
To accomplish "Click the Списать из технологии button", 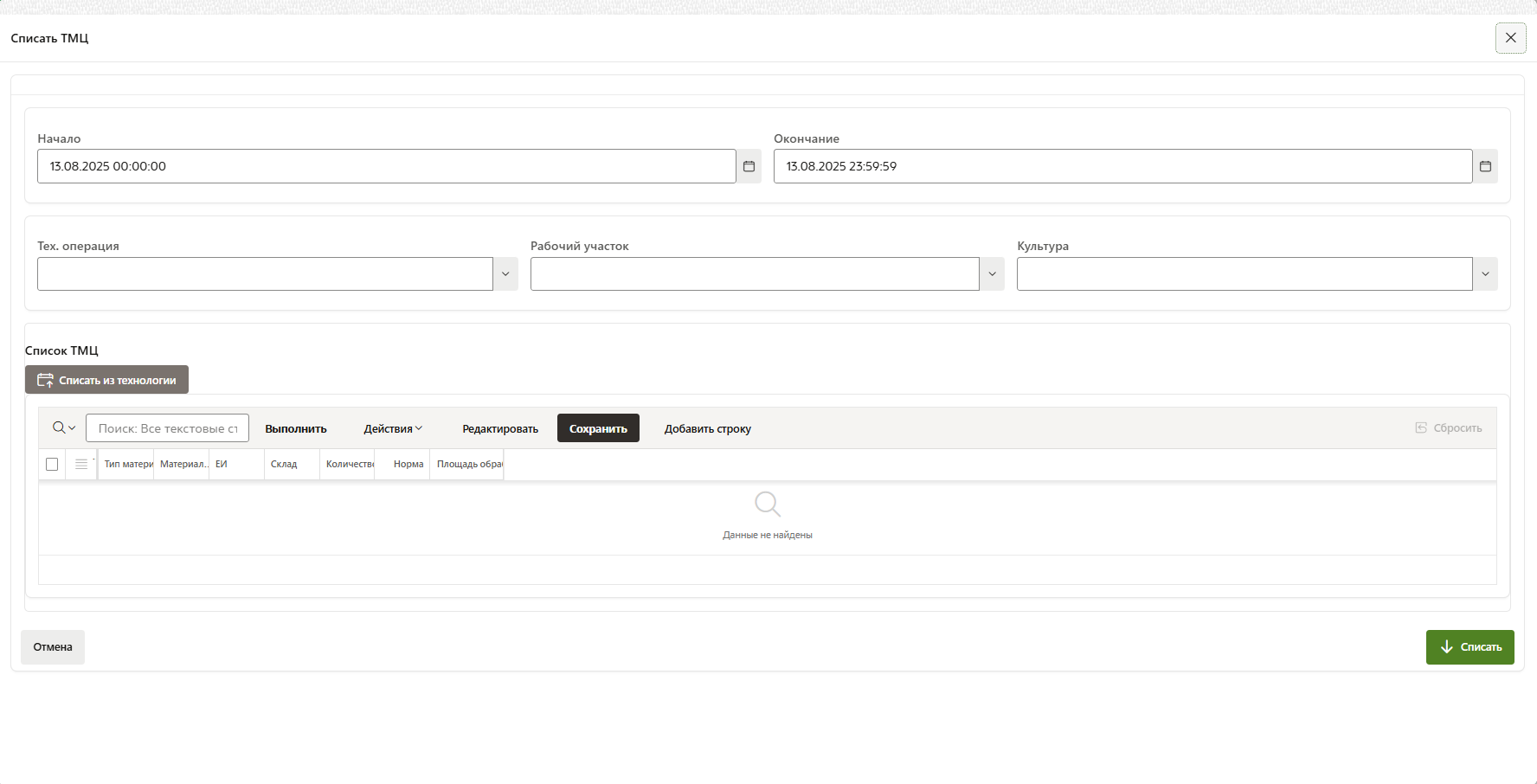I will coord(106,380).
